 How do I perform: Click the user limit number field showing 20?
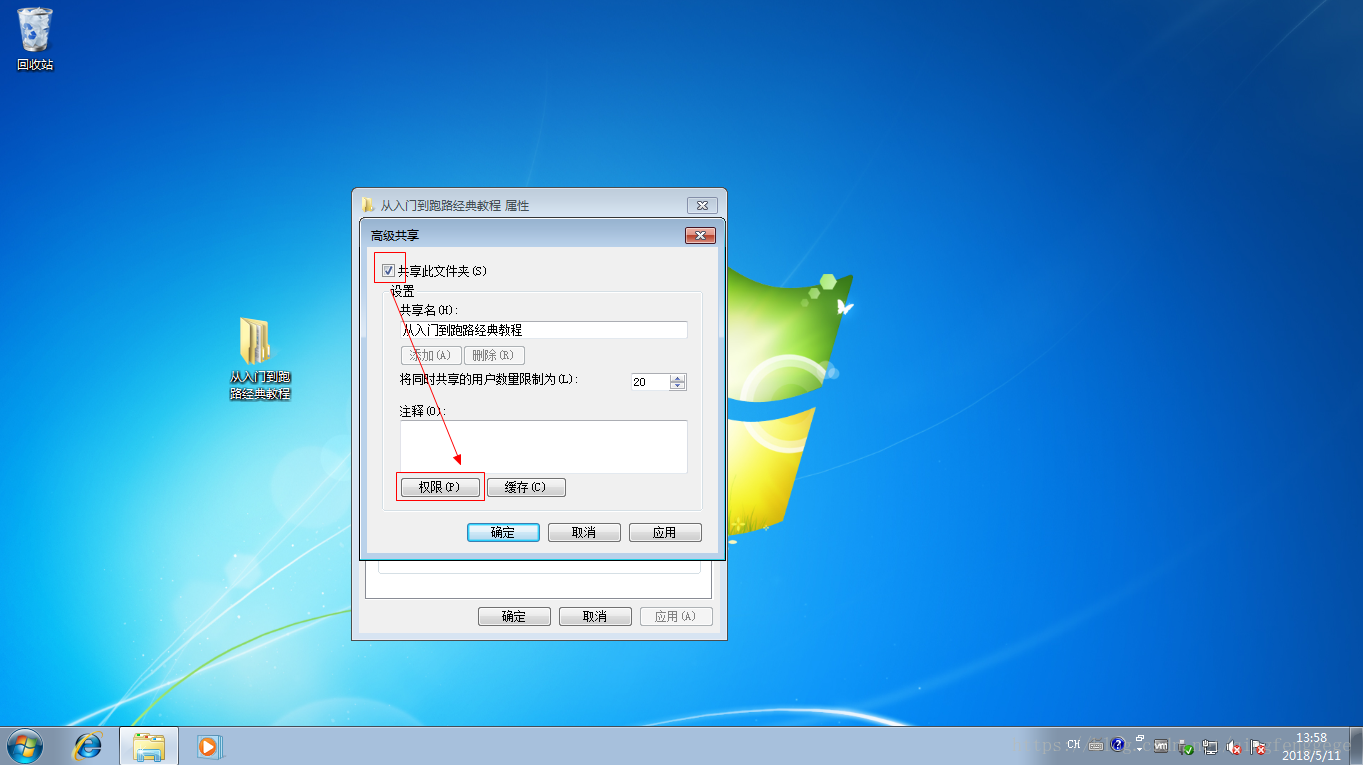point(650,382)
